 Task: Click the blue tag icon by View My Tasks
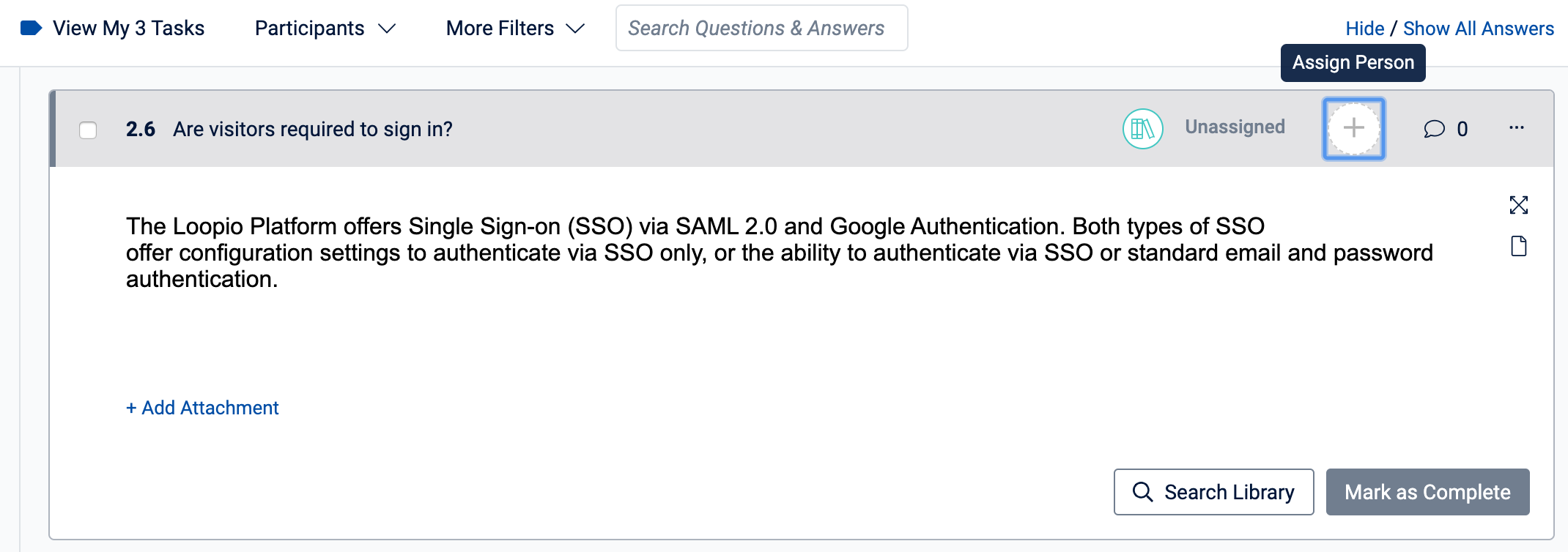(x=31, y=29)
